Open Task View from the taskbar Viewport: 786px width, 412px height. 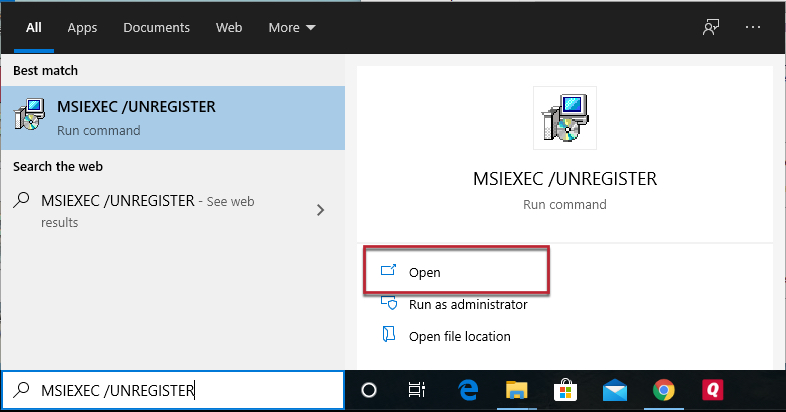[x=417, y=390]
